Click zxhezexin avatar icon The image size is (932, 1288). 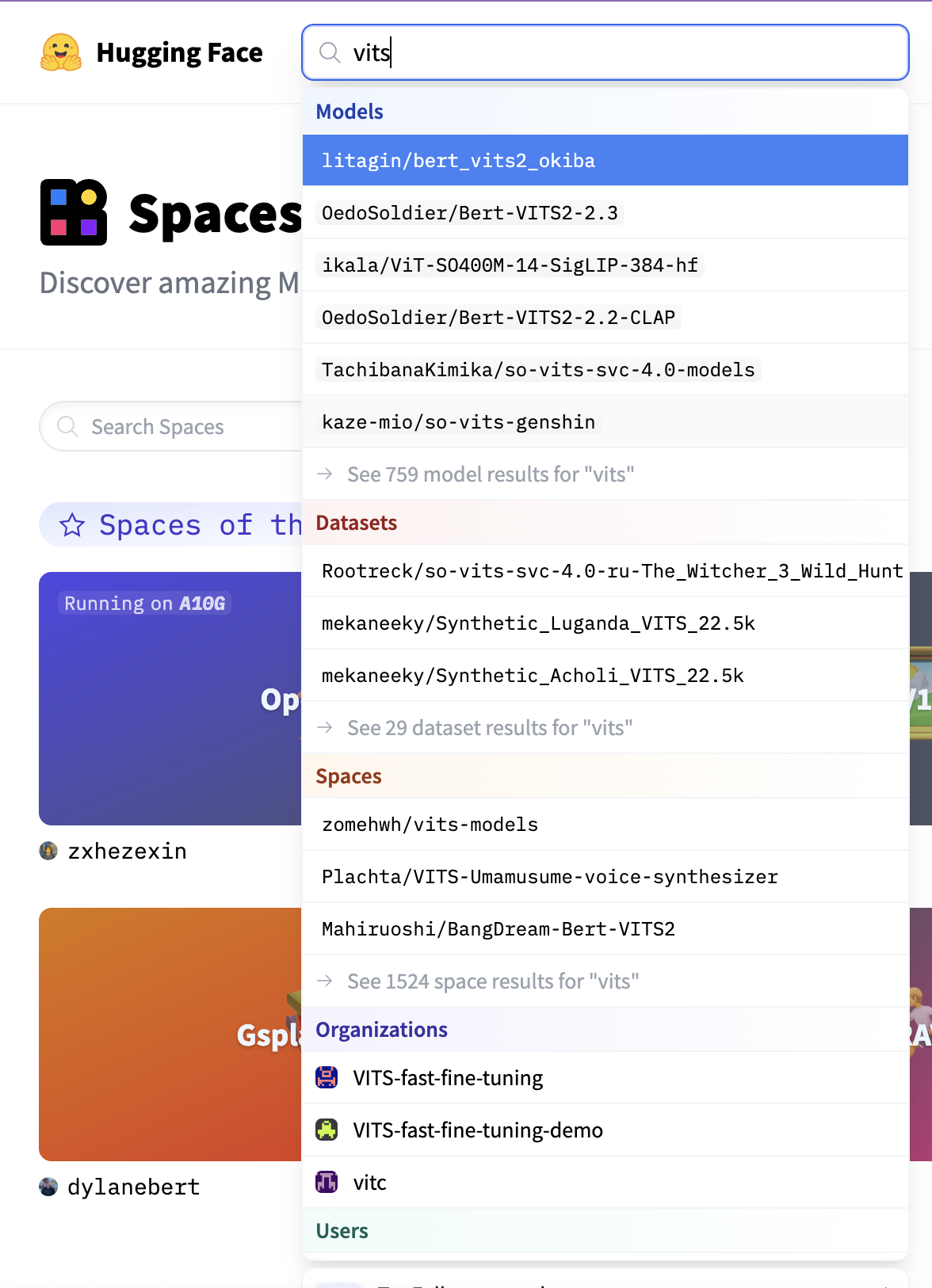click(48, 851)
